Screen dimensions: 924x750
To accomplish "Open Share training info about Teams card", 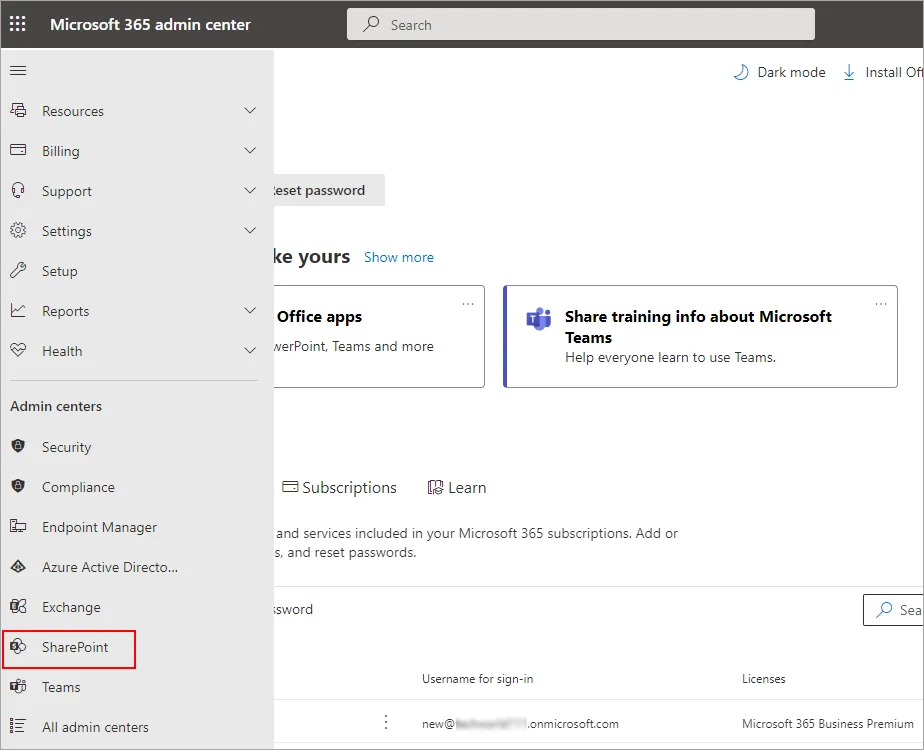I will coord(701,336).
